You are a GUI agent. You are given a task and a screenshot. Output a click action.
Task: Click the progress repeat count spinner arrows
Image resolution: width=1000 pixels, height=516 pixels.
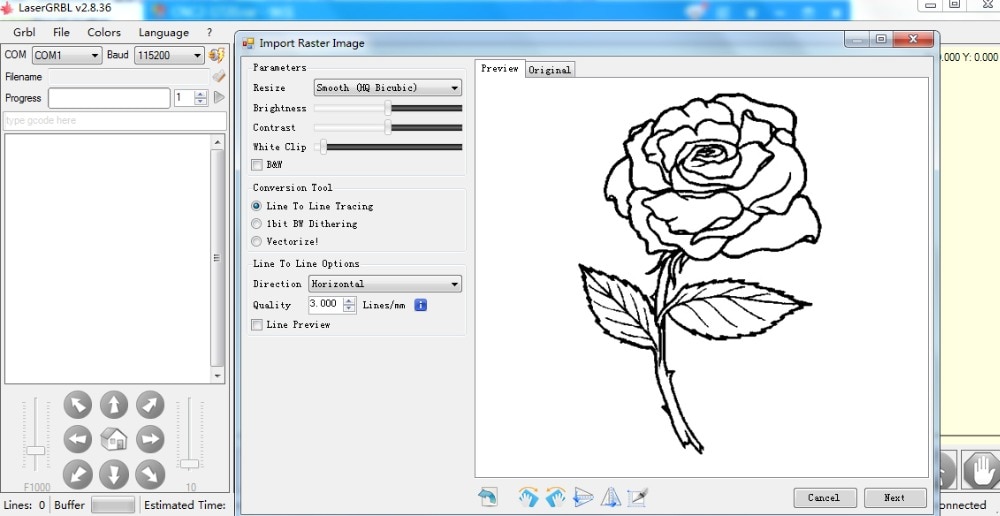point(201,98)
